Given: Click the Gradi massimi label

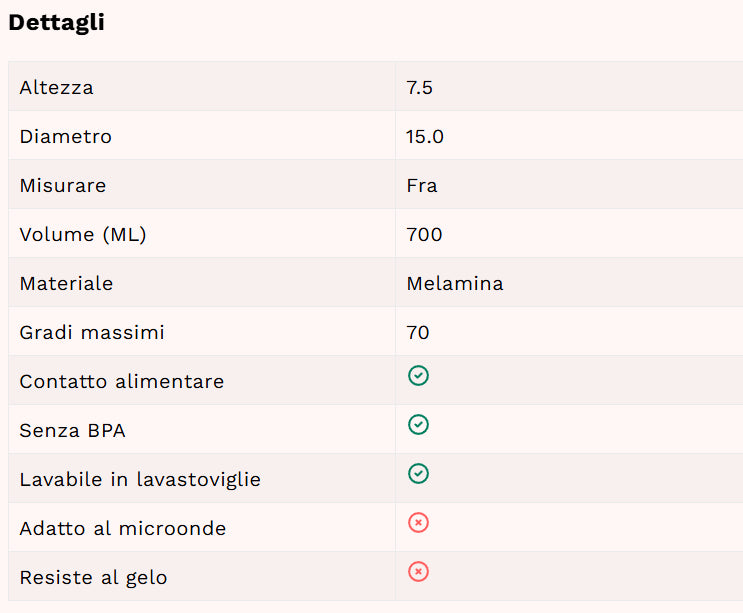Looking at the screenshot, I should [x=92, y=333].
